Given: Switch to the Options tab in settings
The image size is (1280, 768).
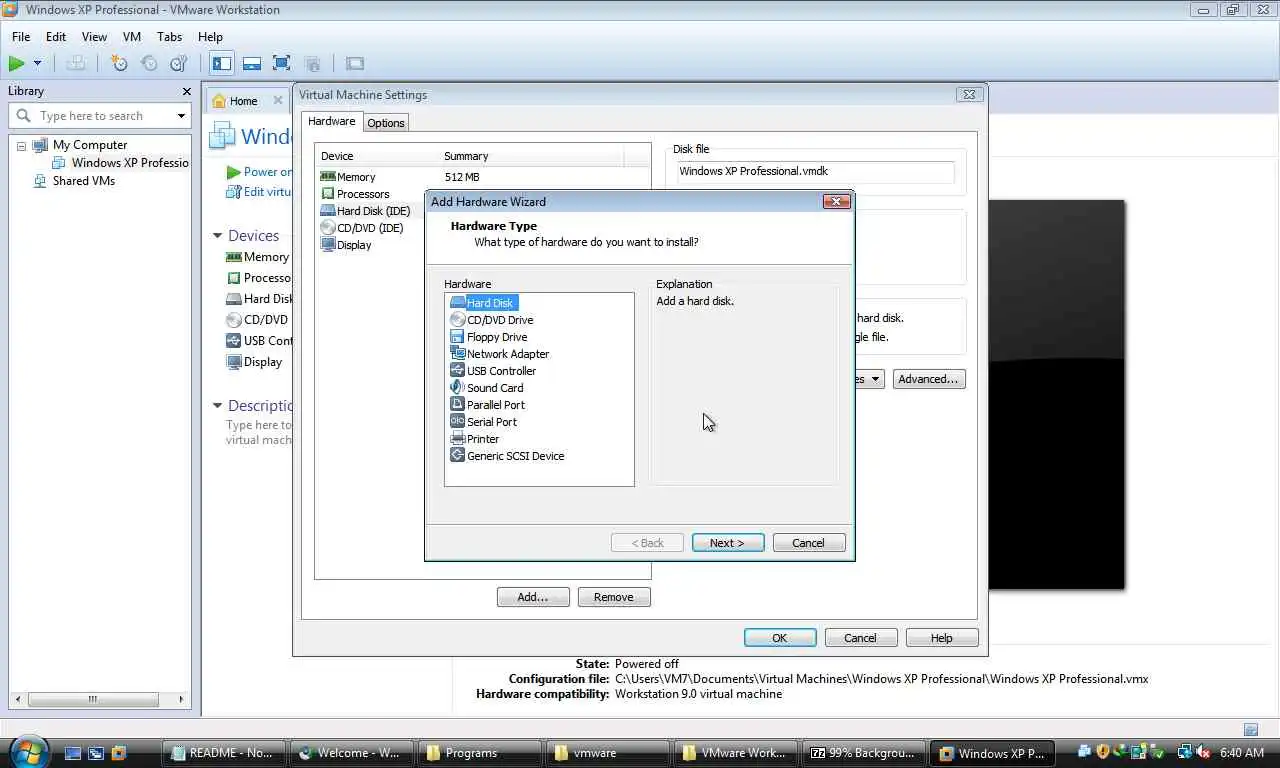Looking at the screenshot, I should pyautogui.click(x=385, y=123).
